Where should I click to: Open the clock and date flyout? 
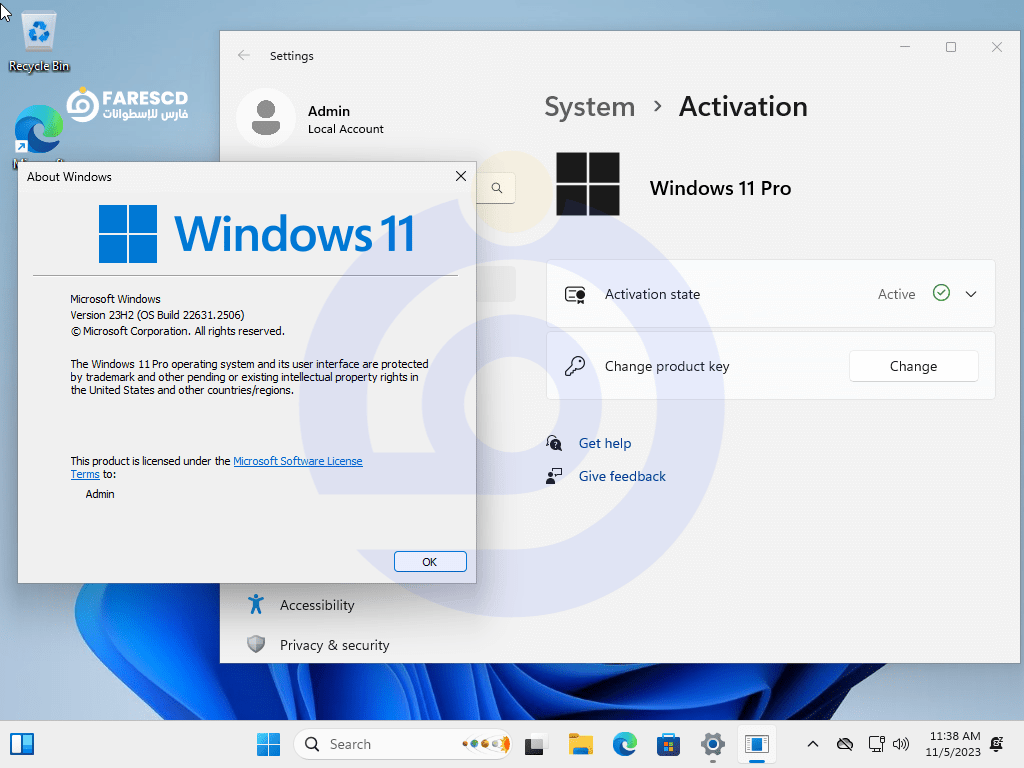(x=953, y=744)
